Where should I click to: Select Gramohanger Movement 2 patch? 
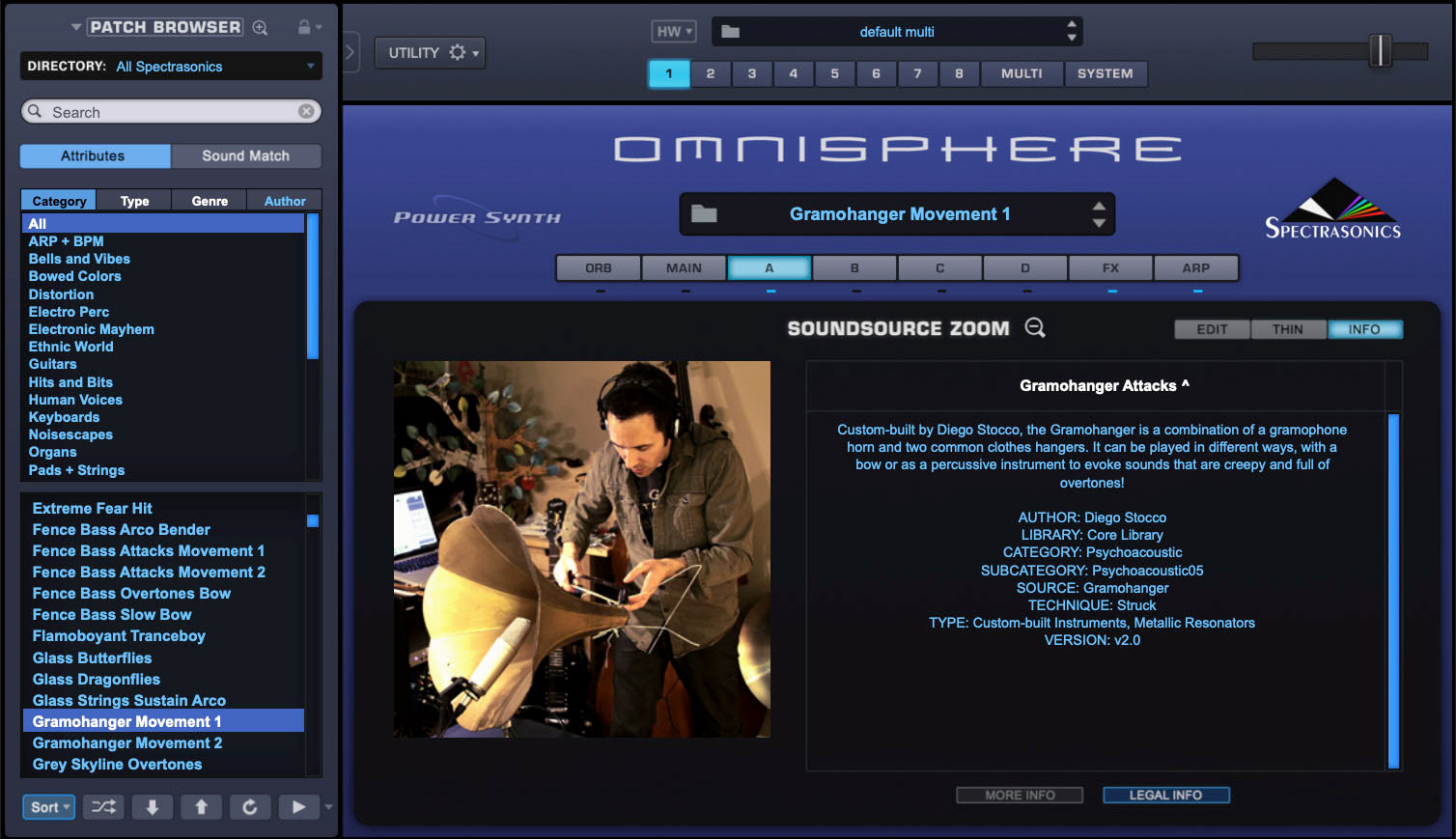coord(127,742)
